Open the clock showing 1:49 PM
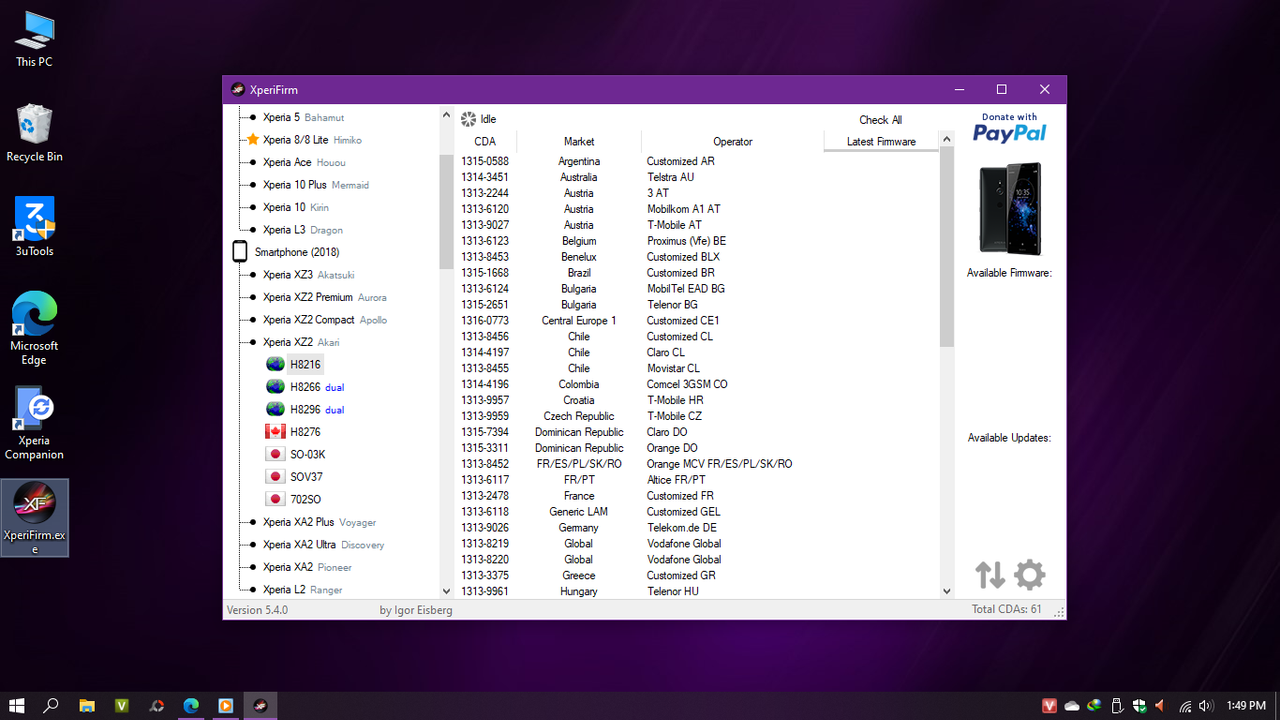Viewport: 1280px width, 720px height. click(x=1246, y=705)
